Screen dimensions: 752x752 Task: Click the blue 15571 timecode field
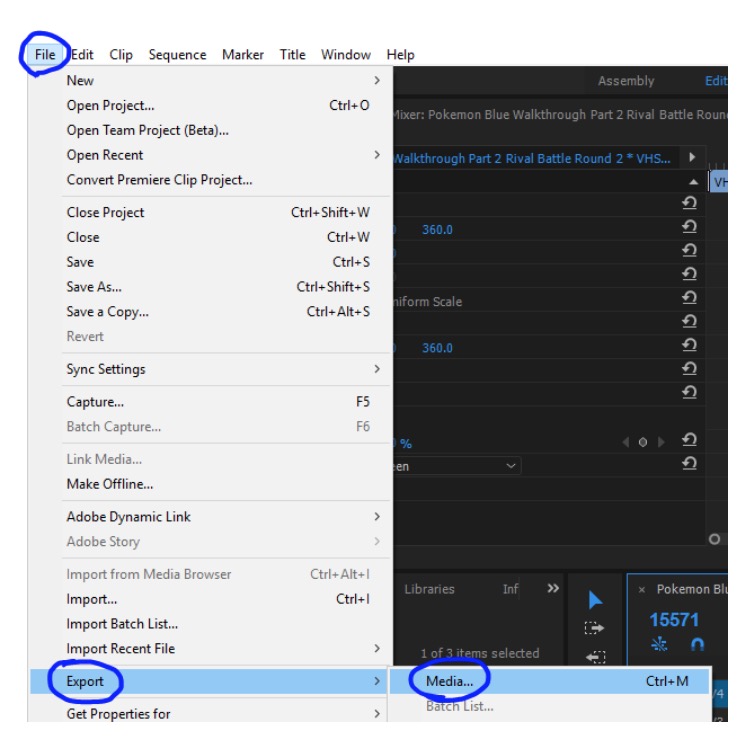point(675,620)
